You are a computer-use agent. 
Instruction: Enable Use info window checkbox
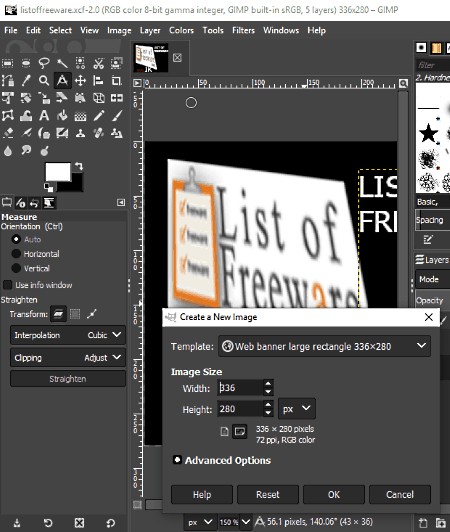[x=7, y=285]
